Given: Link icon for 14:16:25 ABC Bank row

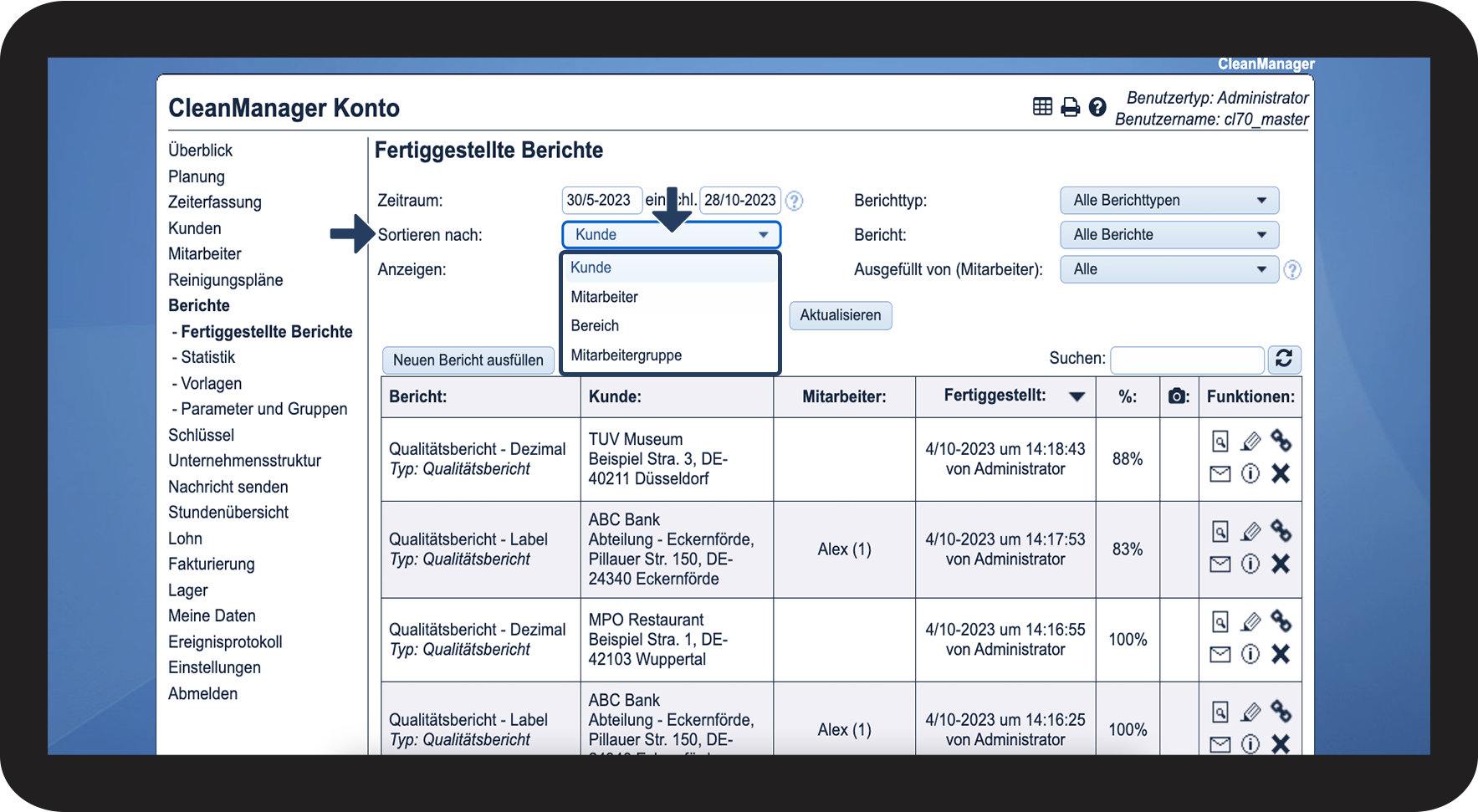Looking at the screenshot, I should [1281, 711].
